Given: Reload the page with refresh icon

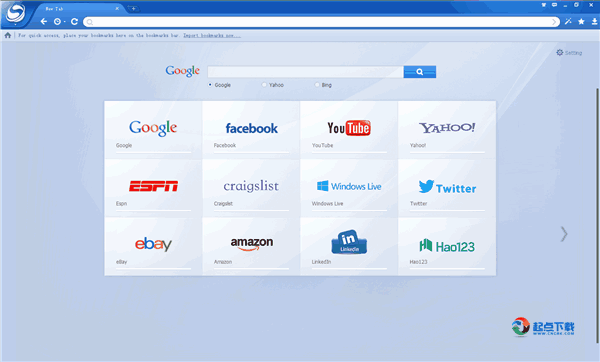Looking at the screenshot, I should 75,21.
